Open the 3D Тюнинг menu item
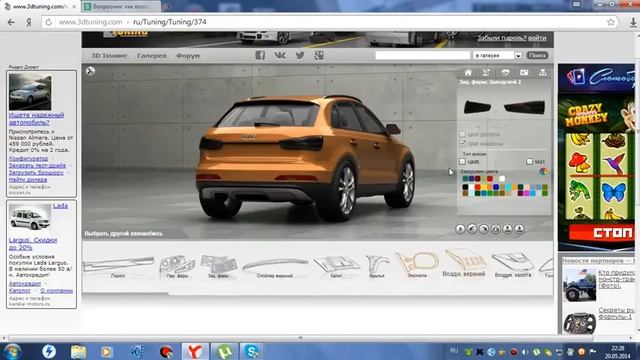 (109, 56)
